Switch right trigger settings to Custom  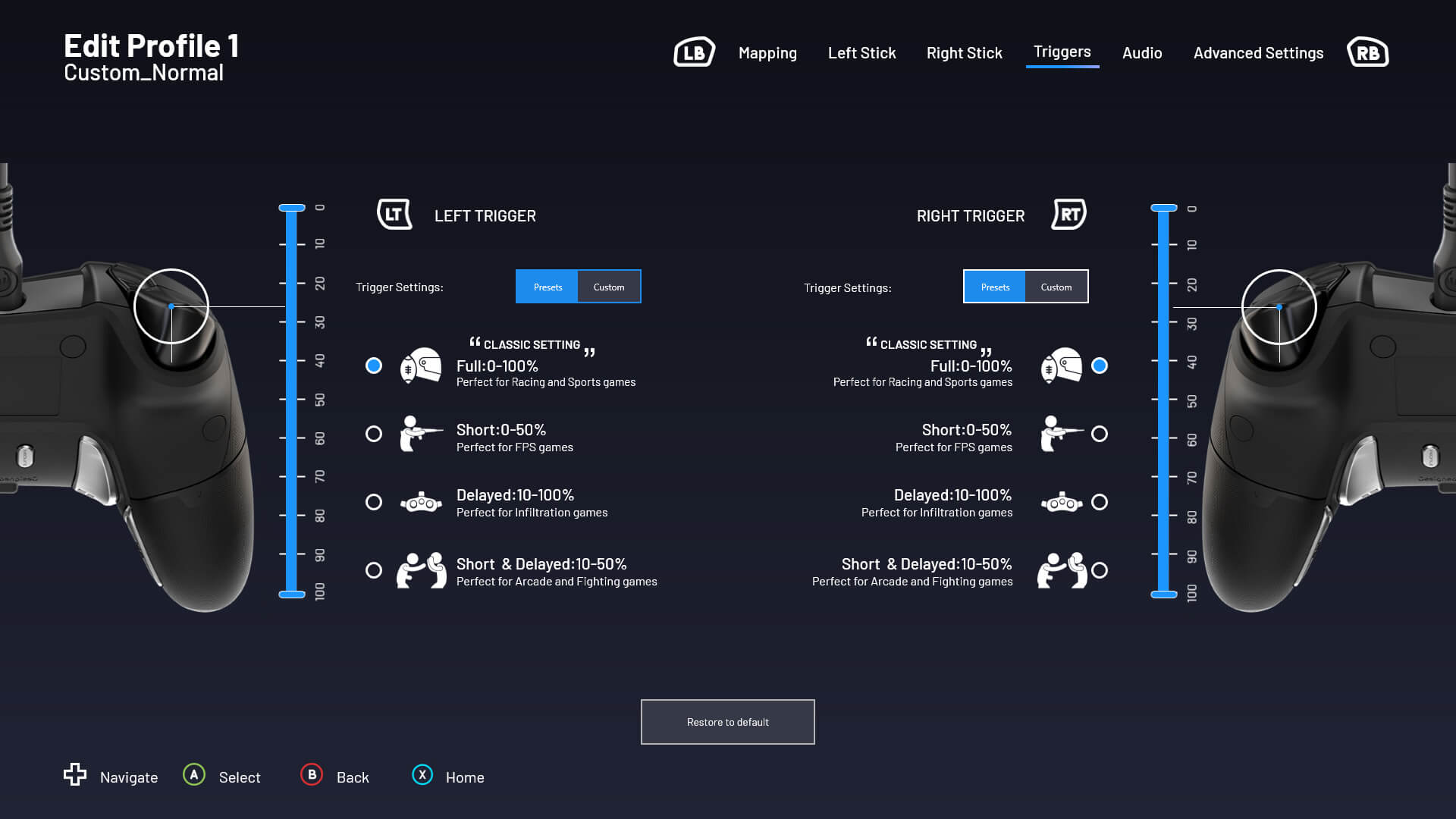pos(1056,287)
